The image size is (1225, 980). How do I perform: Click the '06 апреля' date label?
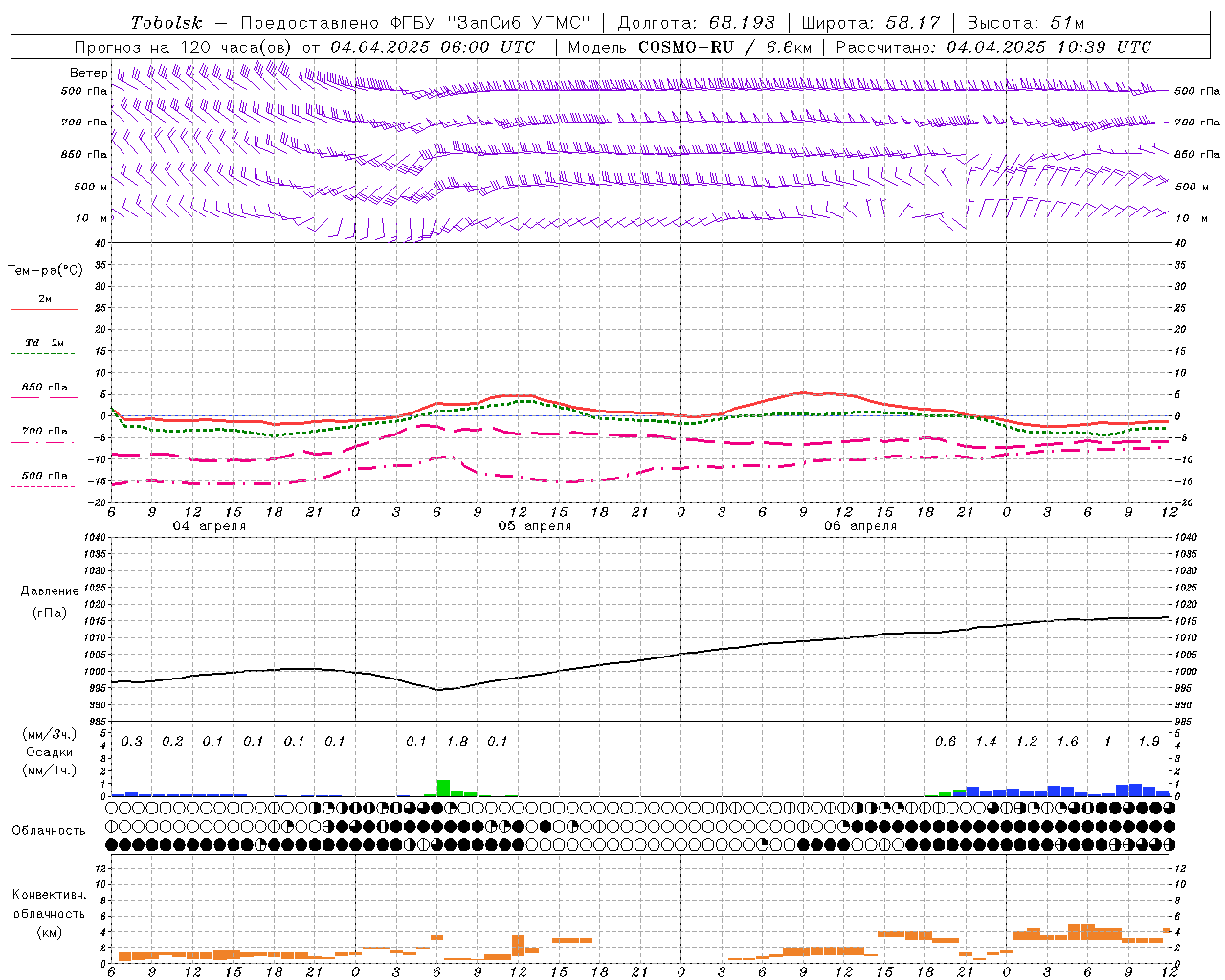pos(860,526)
